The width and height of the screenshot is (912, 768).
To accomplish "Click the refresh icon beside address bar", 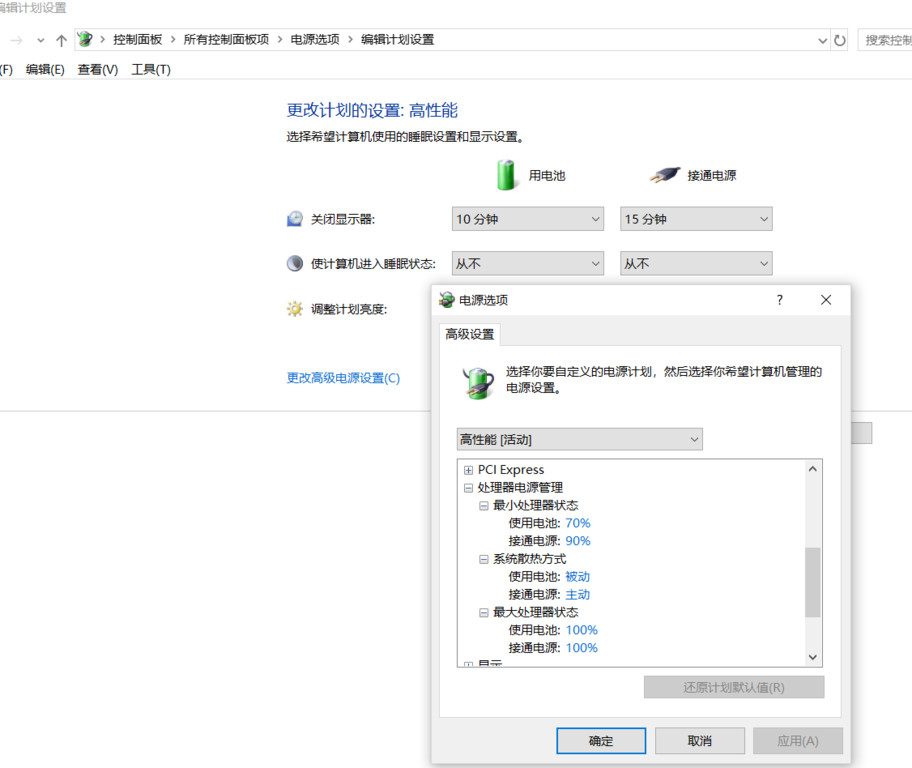I will tap(840, 40).
